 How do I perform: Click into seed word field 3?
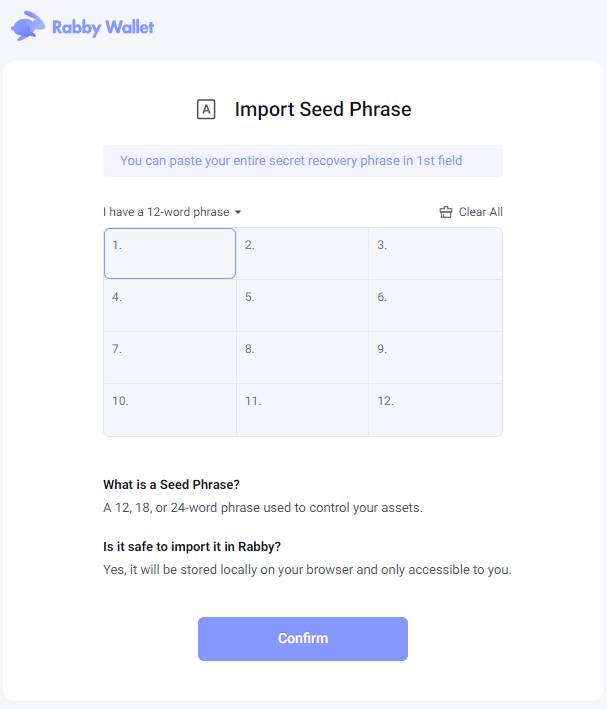435,254
